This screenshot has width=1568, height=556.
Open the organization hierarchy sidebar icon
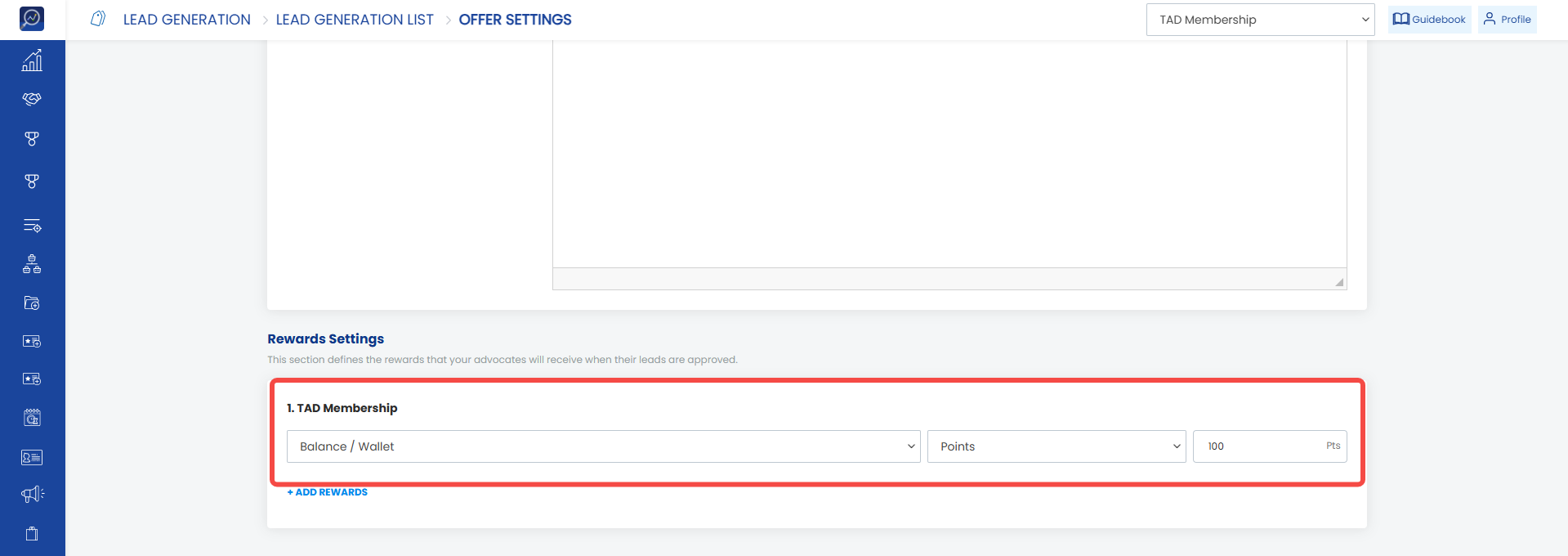32,264
